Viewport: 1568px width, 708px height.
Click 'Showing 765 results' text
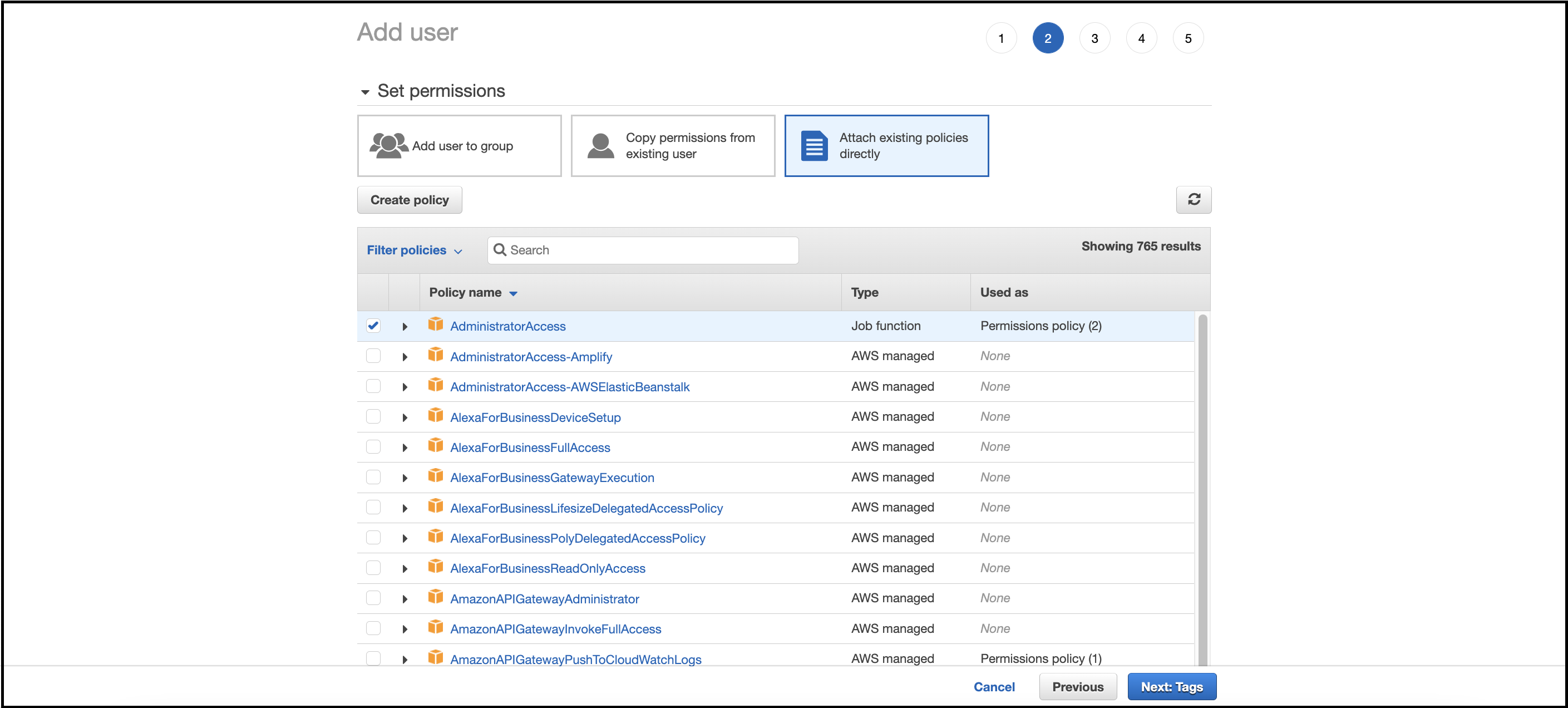tap(1141, 246)
